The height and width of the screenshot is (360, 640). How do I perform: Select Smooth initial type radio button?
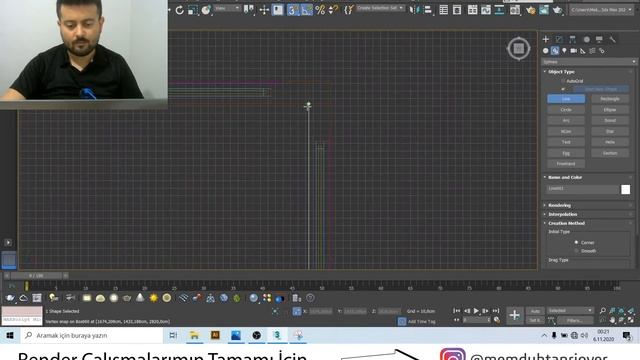576,251
